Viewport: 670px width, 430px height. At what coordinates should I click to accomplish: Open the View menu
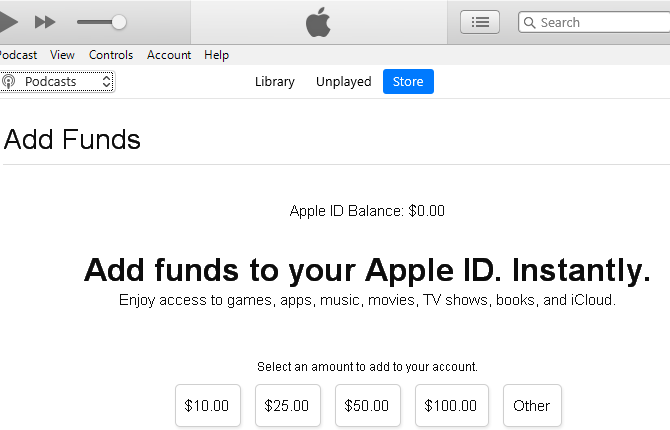click(x=62, y=55)
